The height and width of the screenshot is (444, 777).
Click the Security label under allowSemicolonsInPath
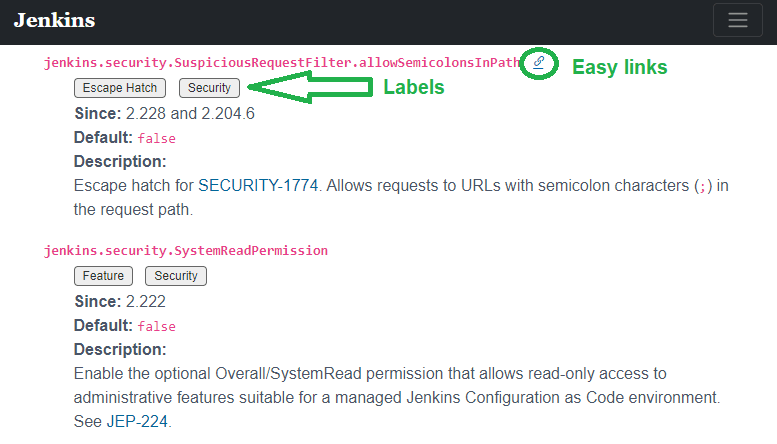(x=210, y=88)
